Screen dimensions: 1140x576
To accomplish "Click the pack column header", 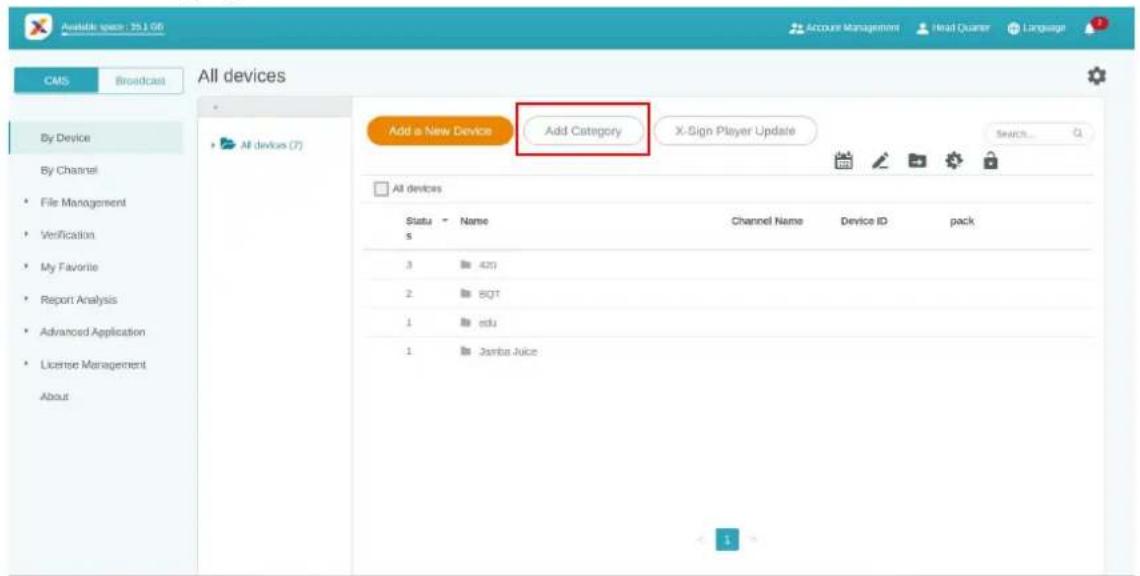I will 961,220.
